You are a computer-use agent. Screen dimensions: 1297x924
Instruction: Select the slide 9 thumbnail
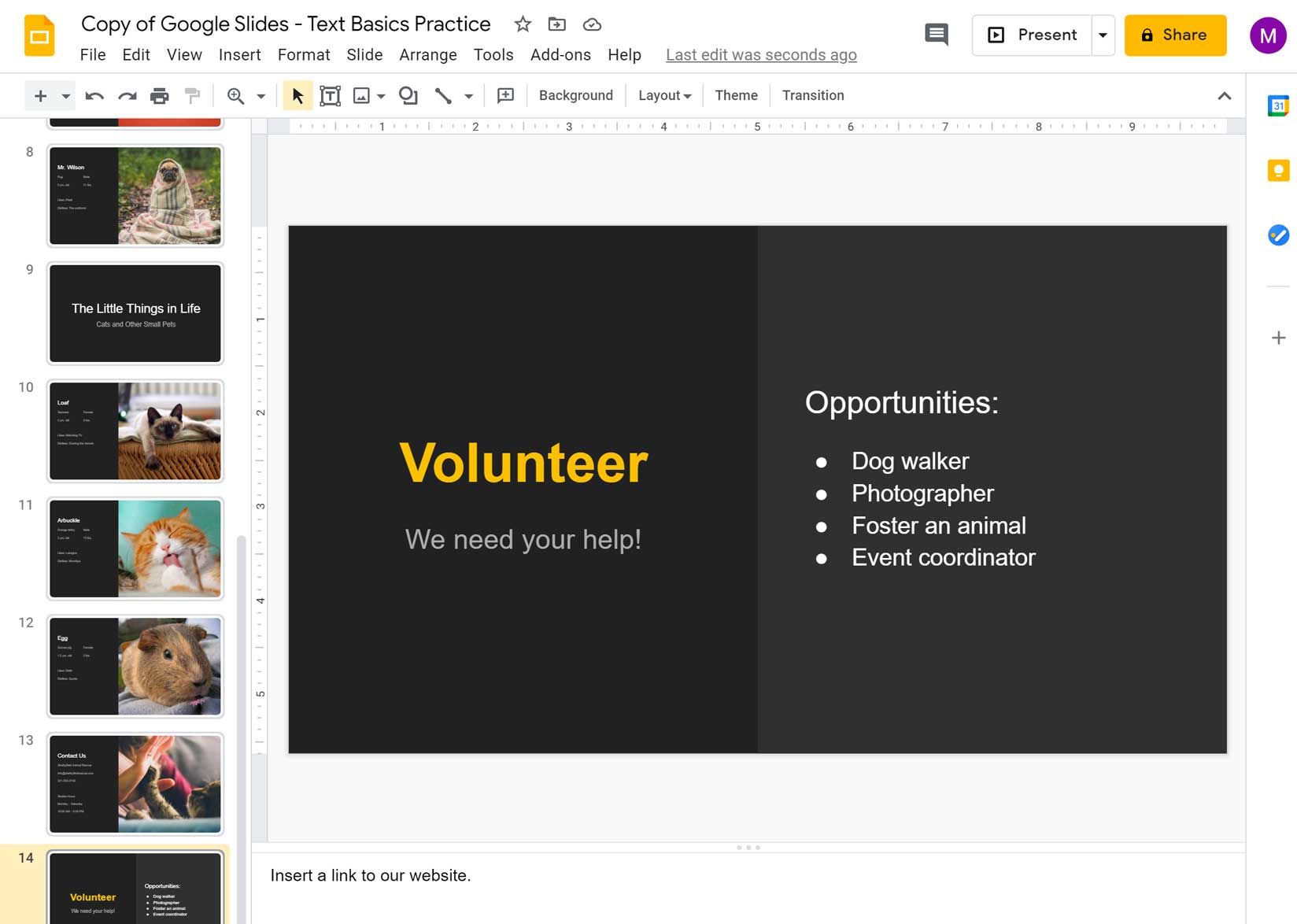(x=135, y=313)
